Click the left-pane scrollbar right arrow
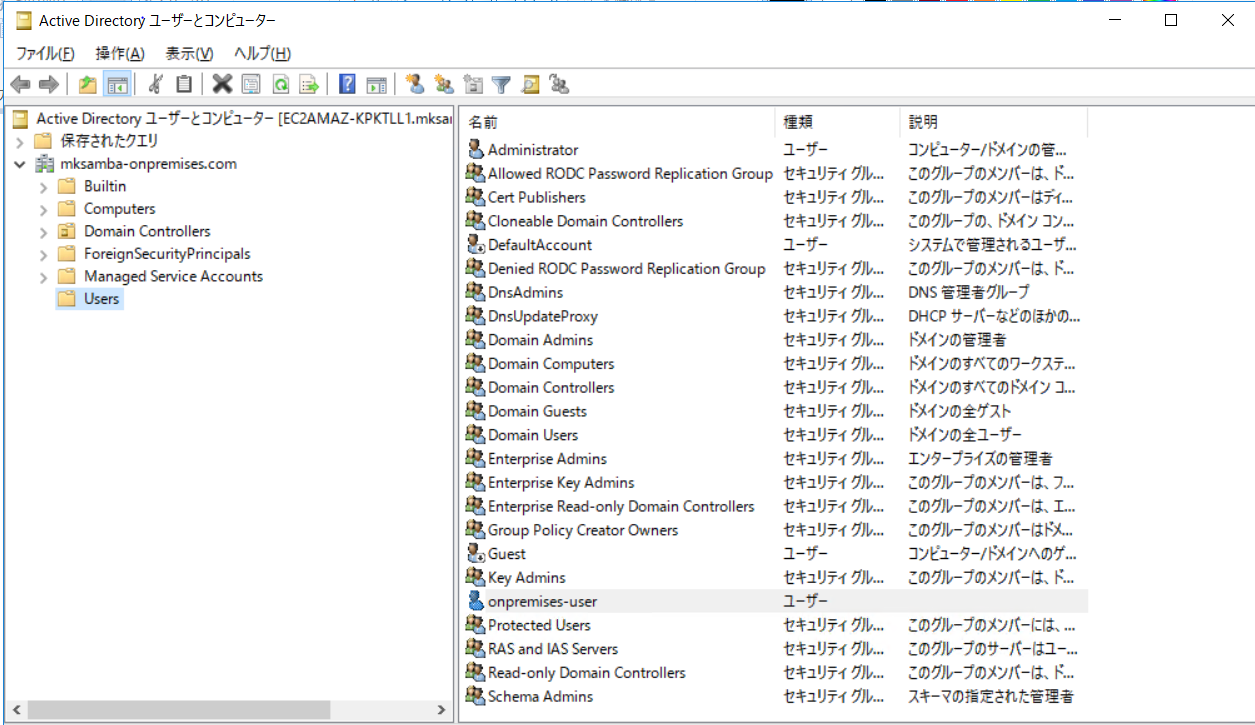Viewport: 1255px width, 725px height. tap(441, 710)
